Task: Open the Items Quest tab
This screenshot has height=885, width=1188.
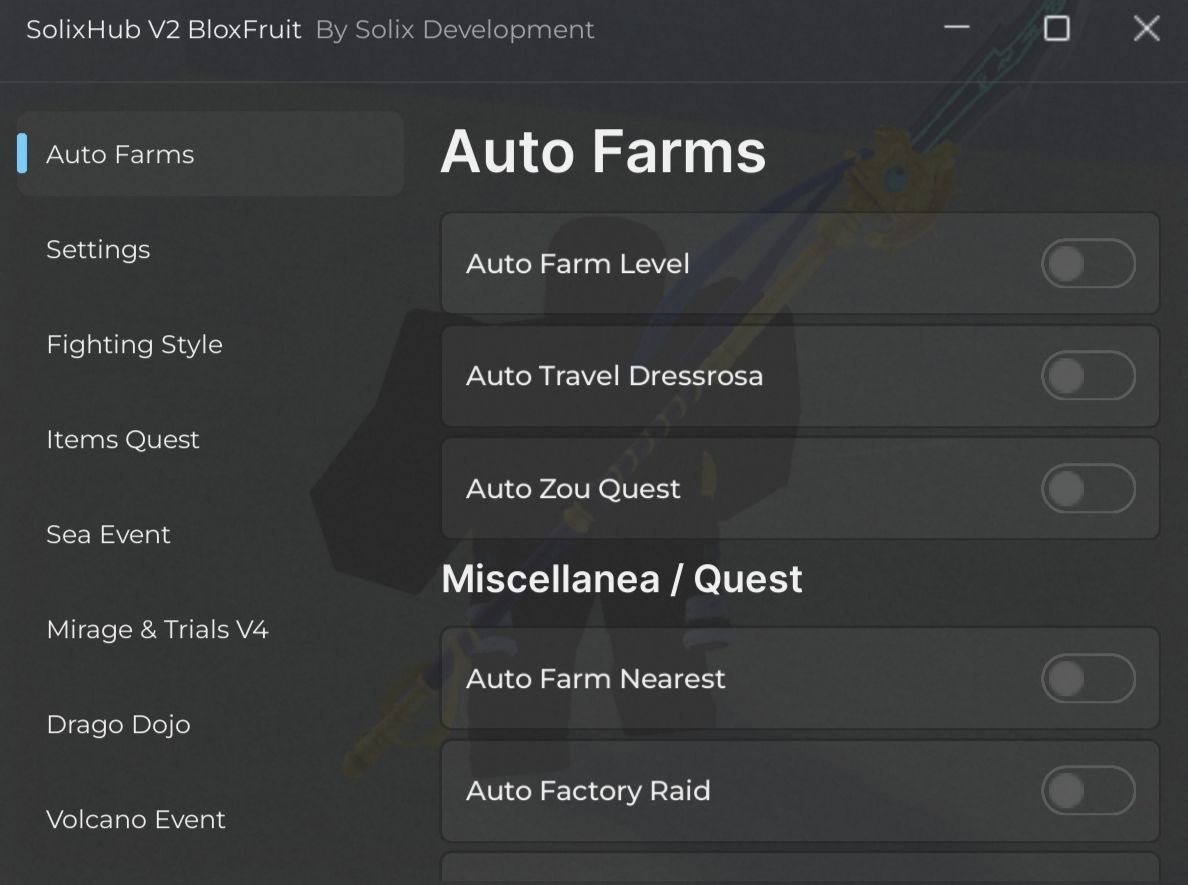Action: tap(123, 439)
